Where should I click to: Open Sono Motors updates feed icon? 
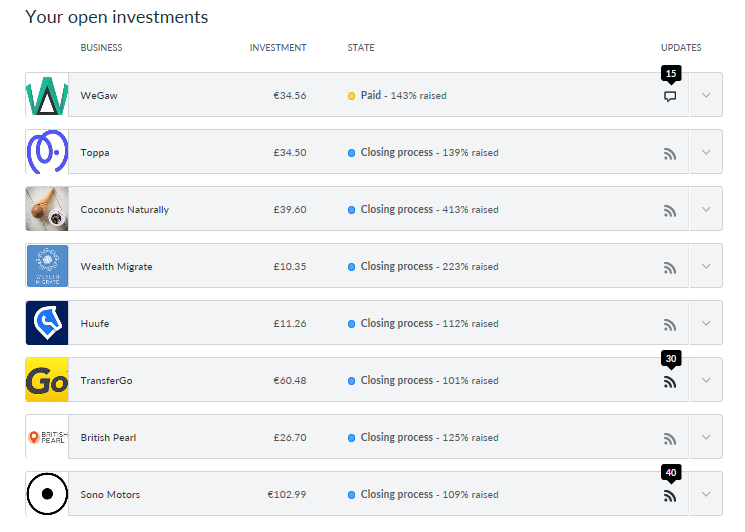coord(670,496)
